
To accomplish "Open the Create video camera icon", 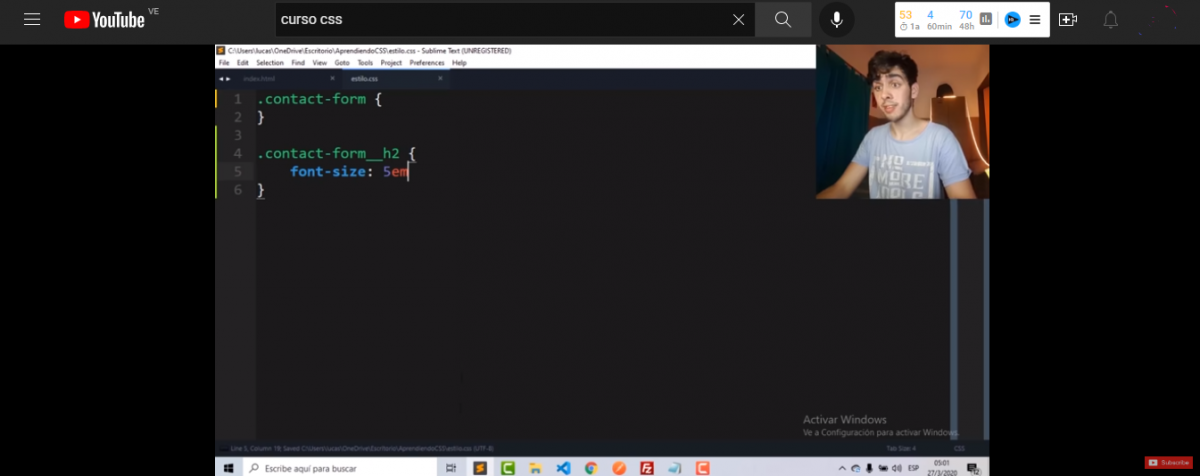I will pyautogui.click(x=1068, y=19).
